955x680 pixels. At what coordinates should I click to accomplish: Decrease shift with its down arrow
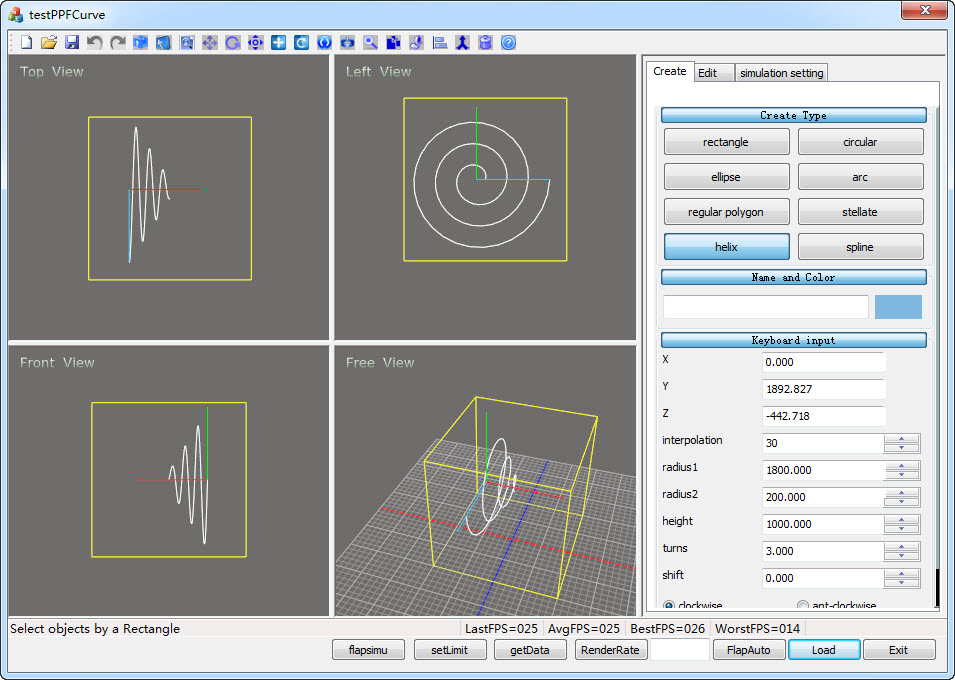[901, 583]
